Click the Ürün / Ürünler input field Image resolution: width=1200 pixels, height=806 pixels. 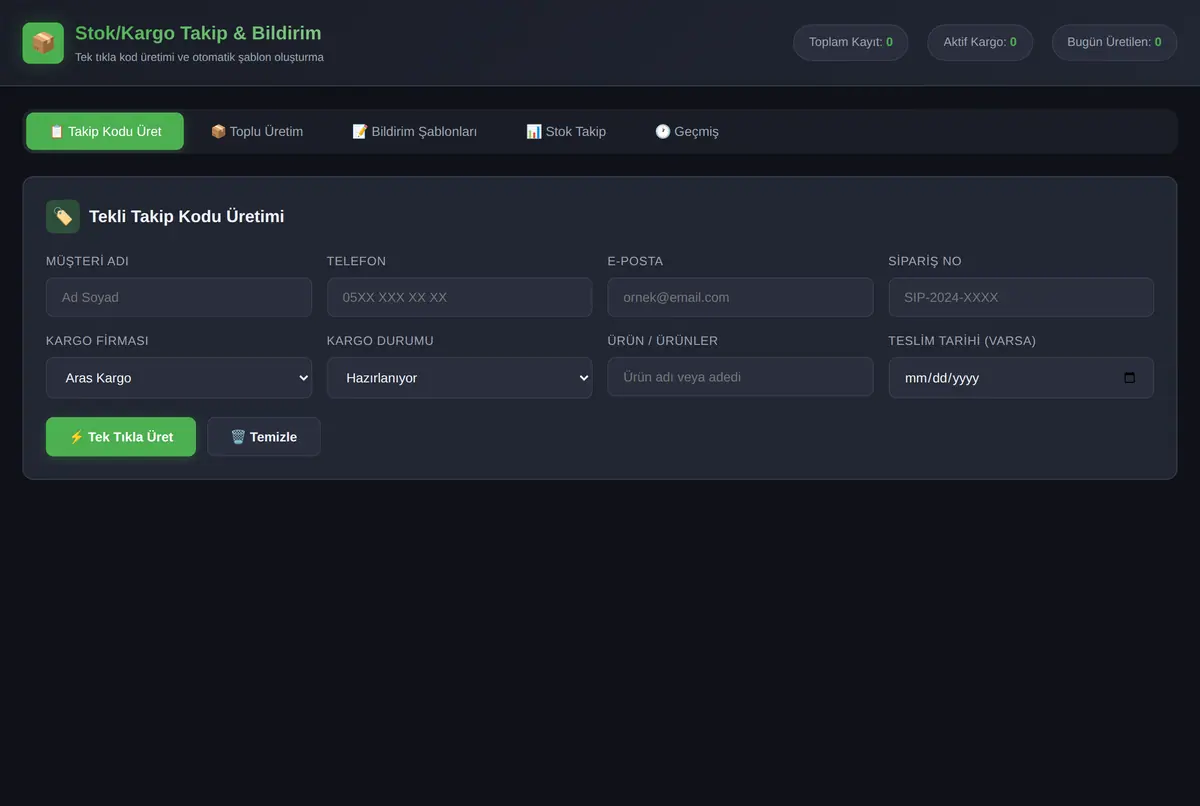(741, 377)
